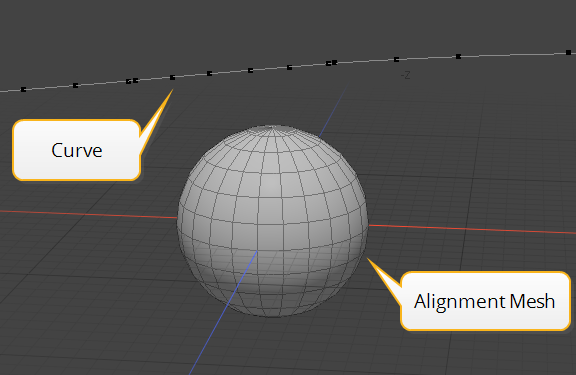Click the Alignment Mesh callout label
This screenshot has width=576, height=375.
click(484, 302)
